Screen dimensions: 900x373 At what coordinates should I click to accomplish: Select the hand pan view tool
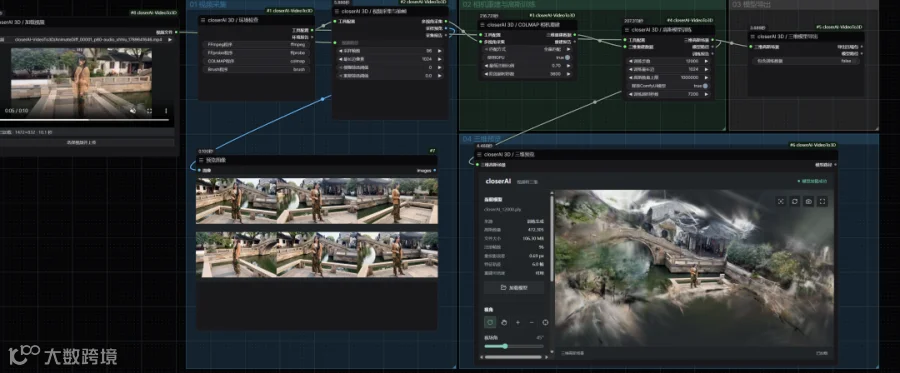pyautogui.click(x=504, y=323)
